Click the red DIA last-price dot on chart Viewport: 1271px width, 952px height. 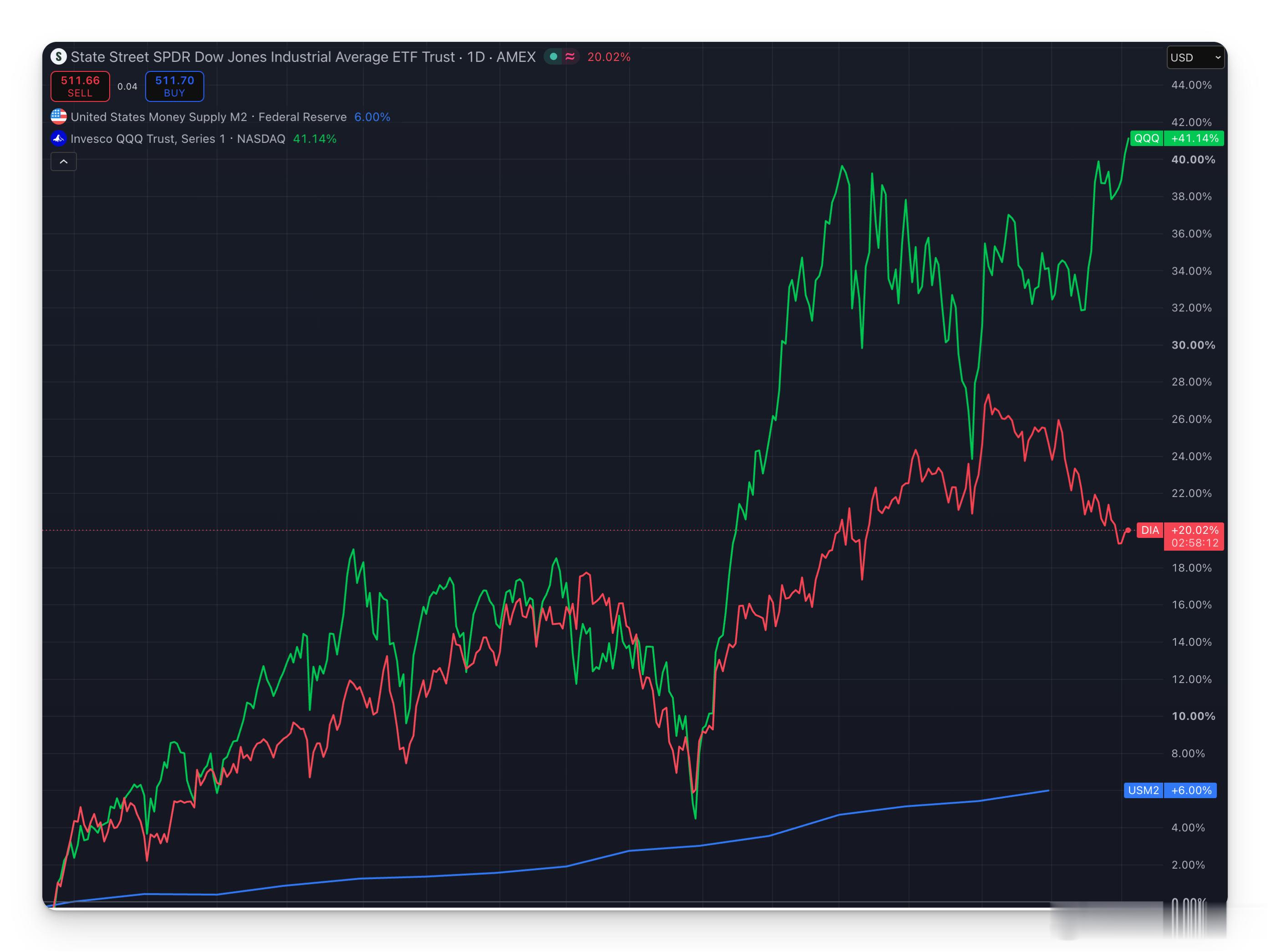pyautogui.click(x=1128, y=530)
